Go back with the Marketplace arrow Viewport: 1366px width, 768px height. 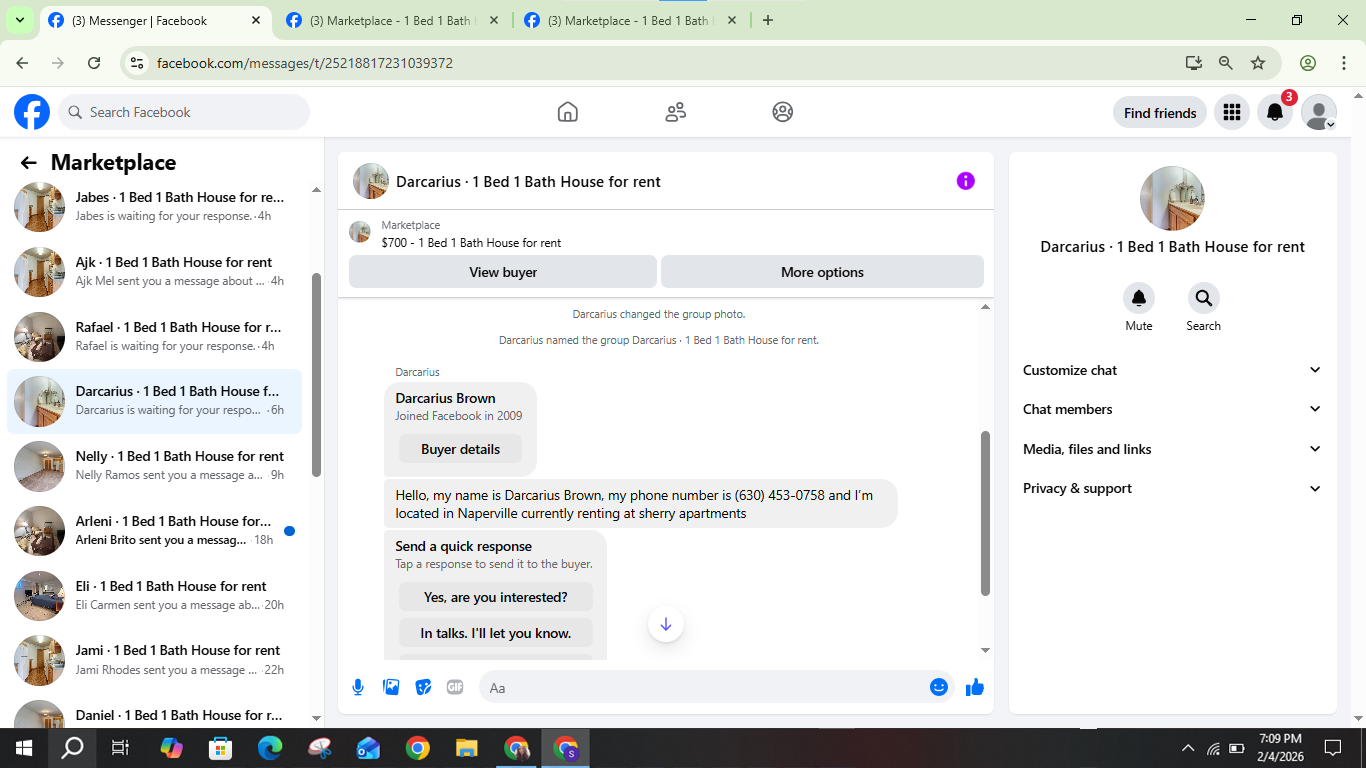28,163
